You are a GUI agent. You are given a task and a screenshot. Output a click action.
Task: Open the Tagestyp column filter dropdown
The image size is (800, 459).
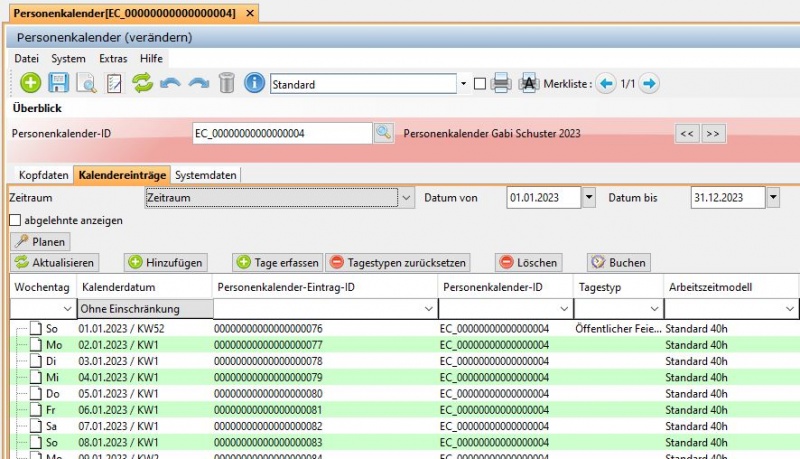653,310
